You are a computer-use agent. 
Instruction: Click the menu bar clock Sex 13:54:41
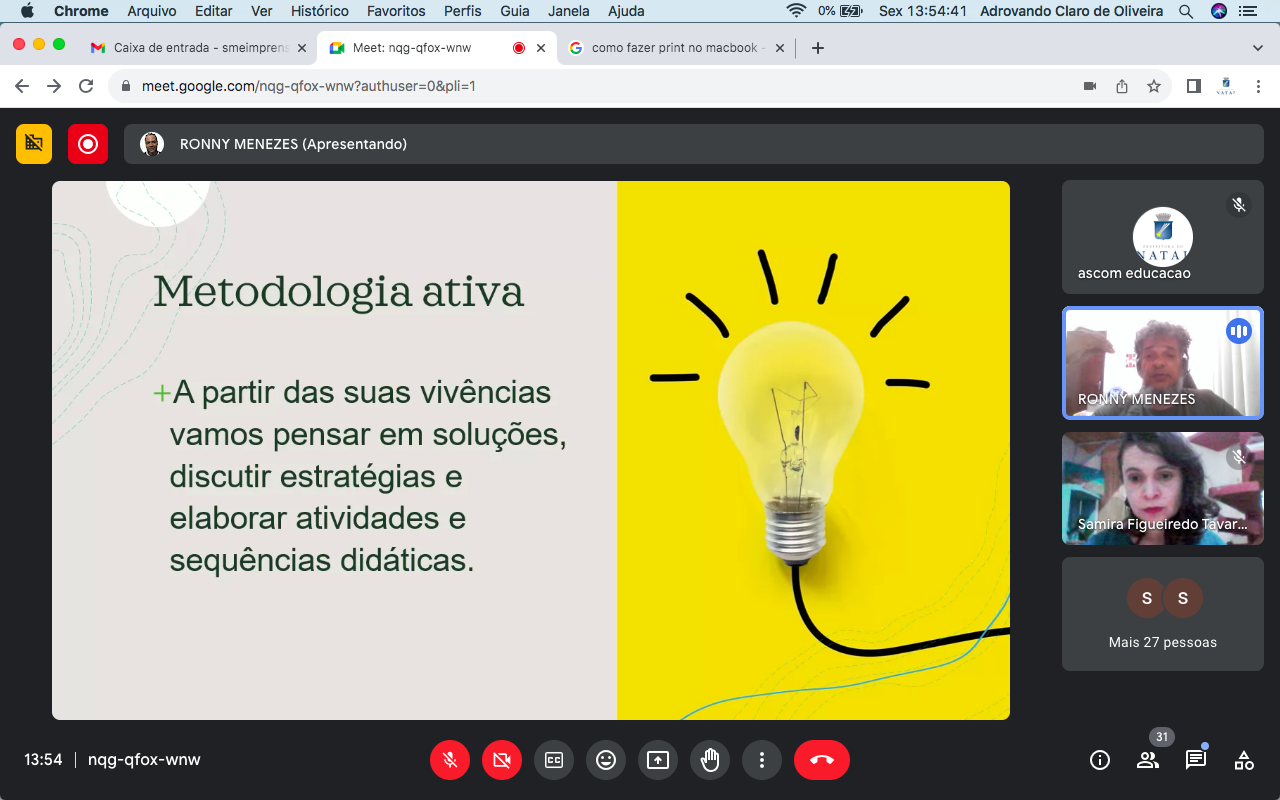[x=923, y=11]
